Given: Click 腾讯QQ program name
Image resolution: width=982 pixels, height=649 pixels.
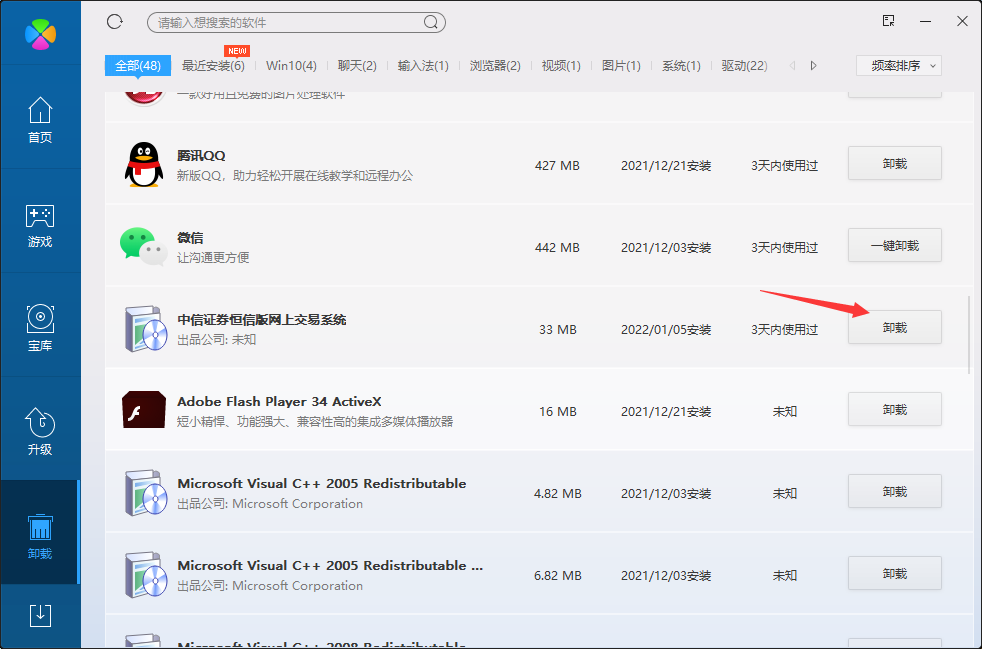Looking at the screenshot, I should pyautogui.click(x=201, y=155).
